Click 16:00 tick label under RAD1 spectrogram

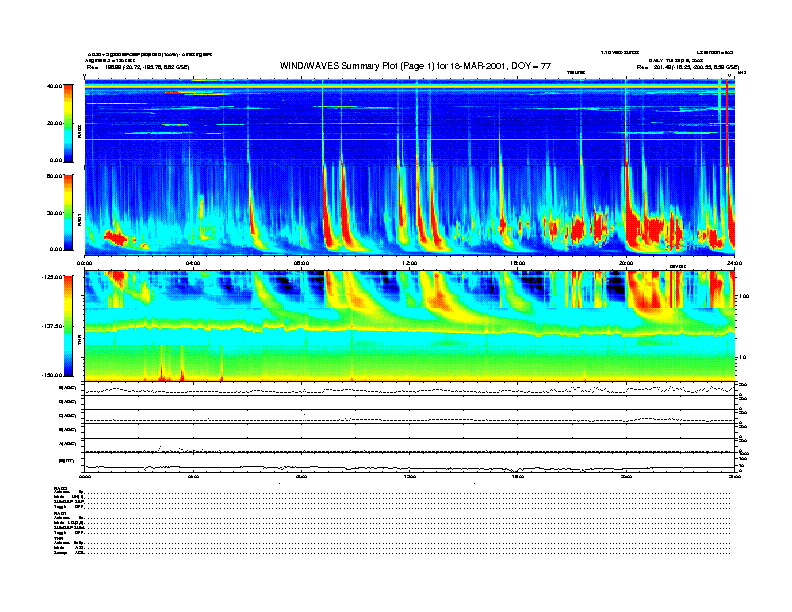pos(518,263)
